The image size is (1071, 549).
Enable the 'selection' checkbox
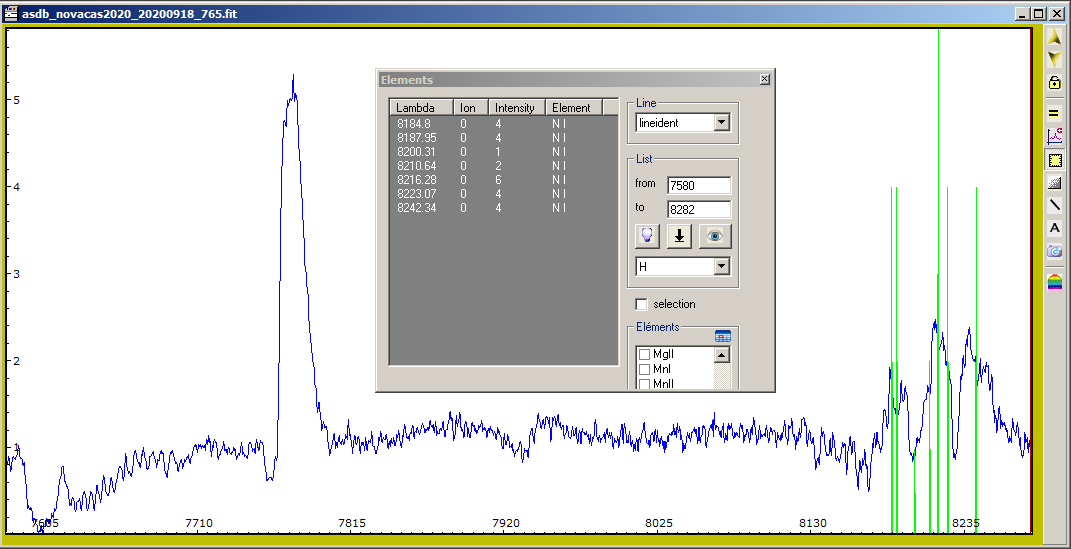point(642,304)
